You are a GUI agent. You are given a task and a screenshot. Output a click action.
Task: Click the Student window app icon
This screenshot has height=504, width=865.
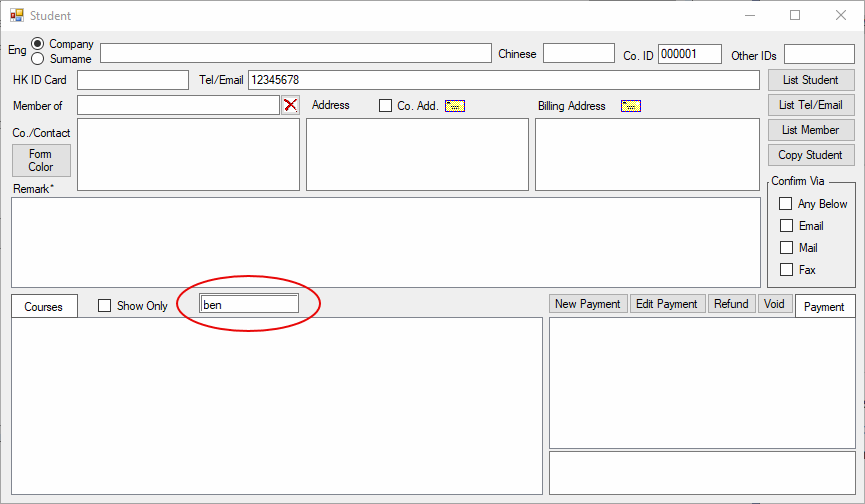(17, 15)
